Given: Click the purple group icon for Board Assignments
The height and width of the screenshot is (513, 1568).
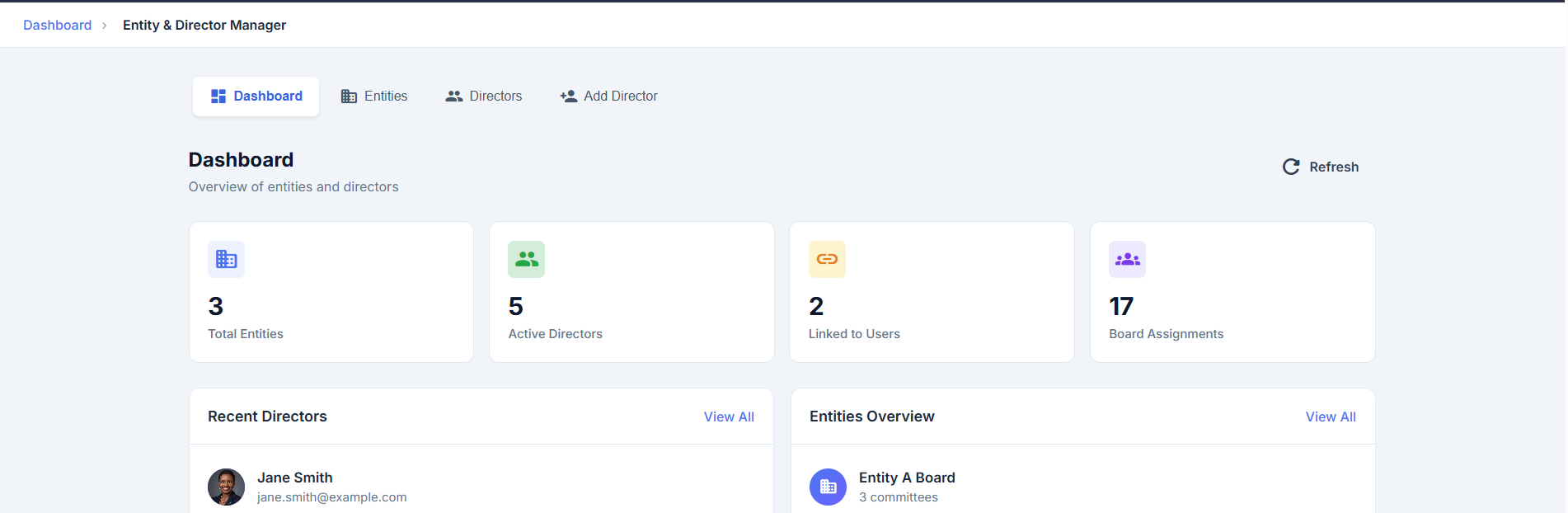Looking at the screenshot, I should pos(1127,259).
